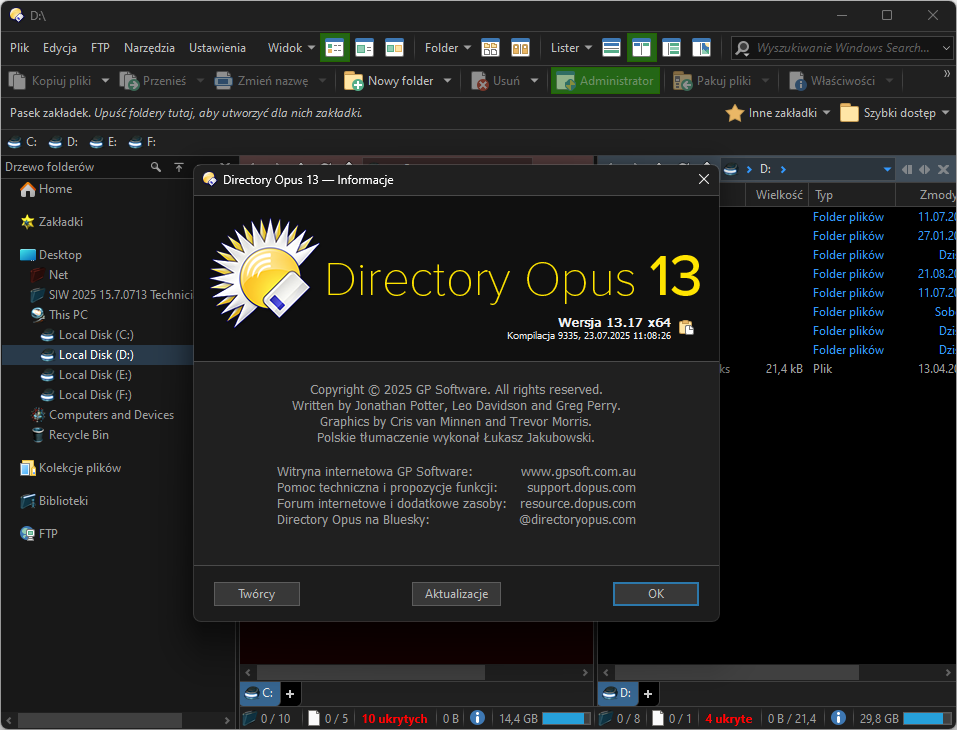Confirm the dialog with OK

(655, 594)
